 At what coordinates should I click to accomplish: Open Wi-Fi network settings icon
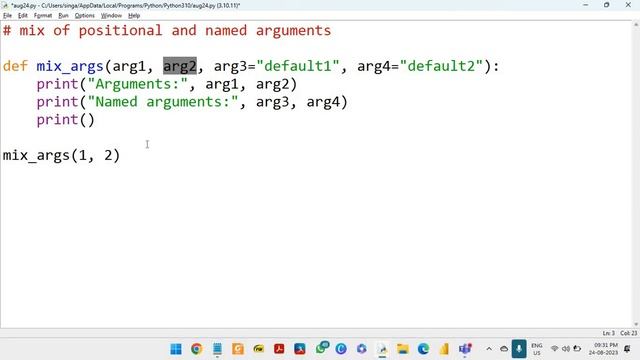pos(554,349)
